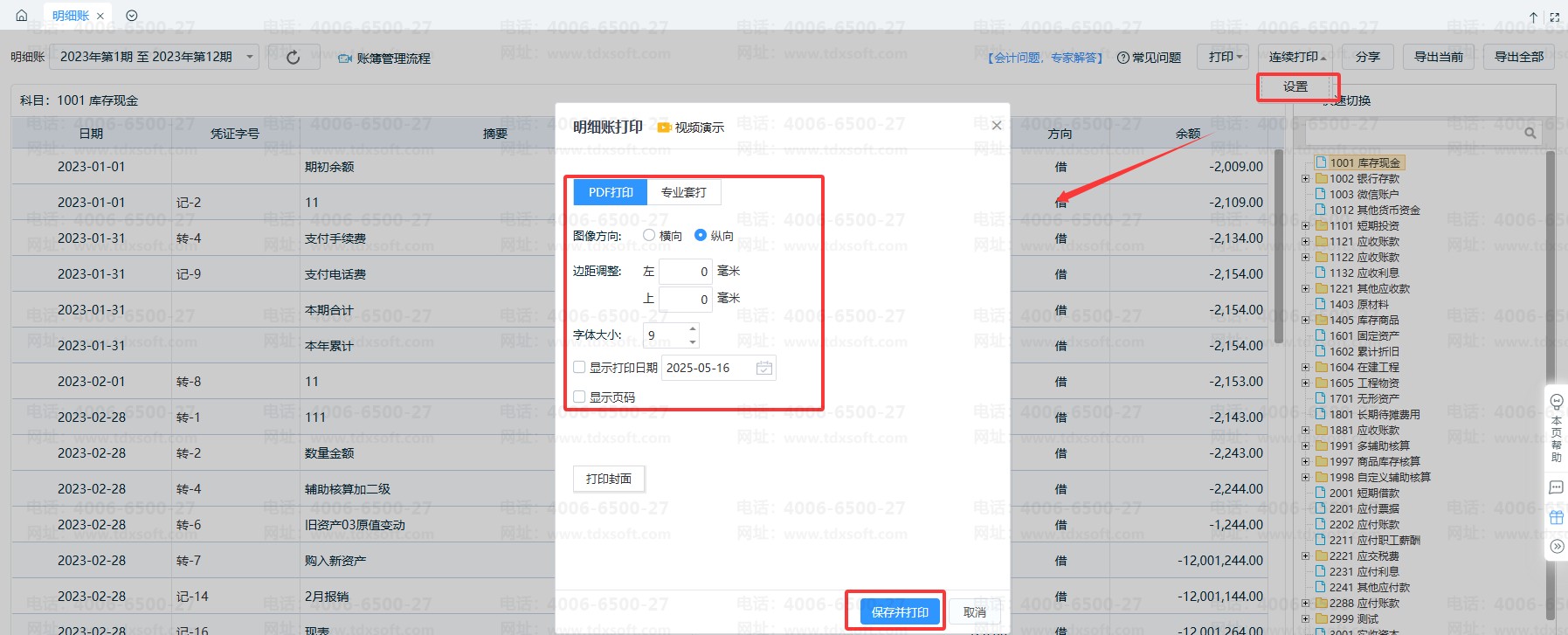Screen dimensions: 1568x635
Task: Click the search magnifier in subject panel
Action: [1530, 133]
